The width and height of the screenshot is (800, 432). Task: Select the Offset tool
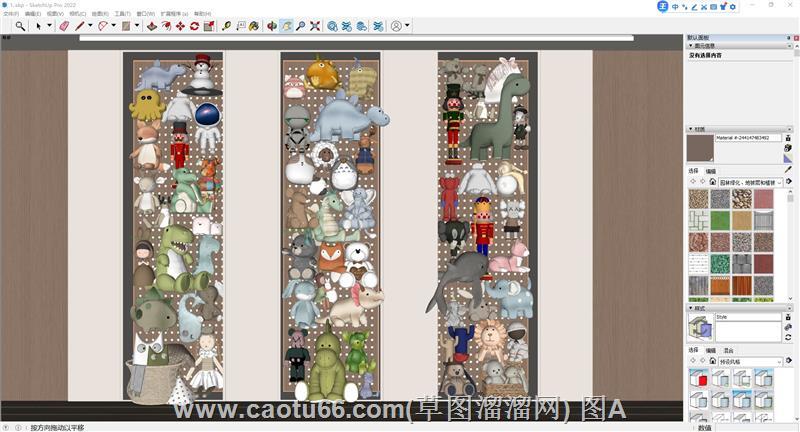(166, 26)
